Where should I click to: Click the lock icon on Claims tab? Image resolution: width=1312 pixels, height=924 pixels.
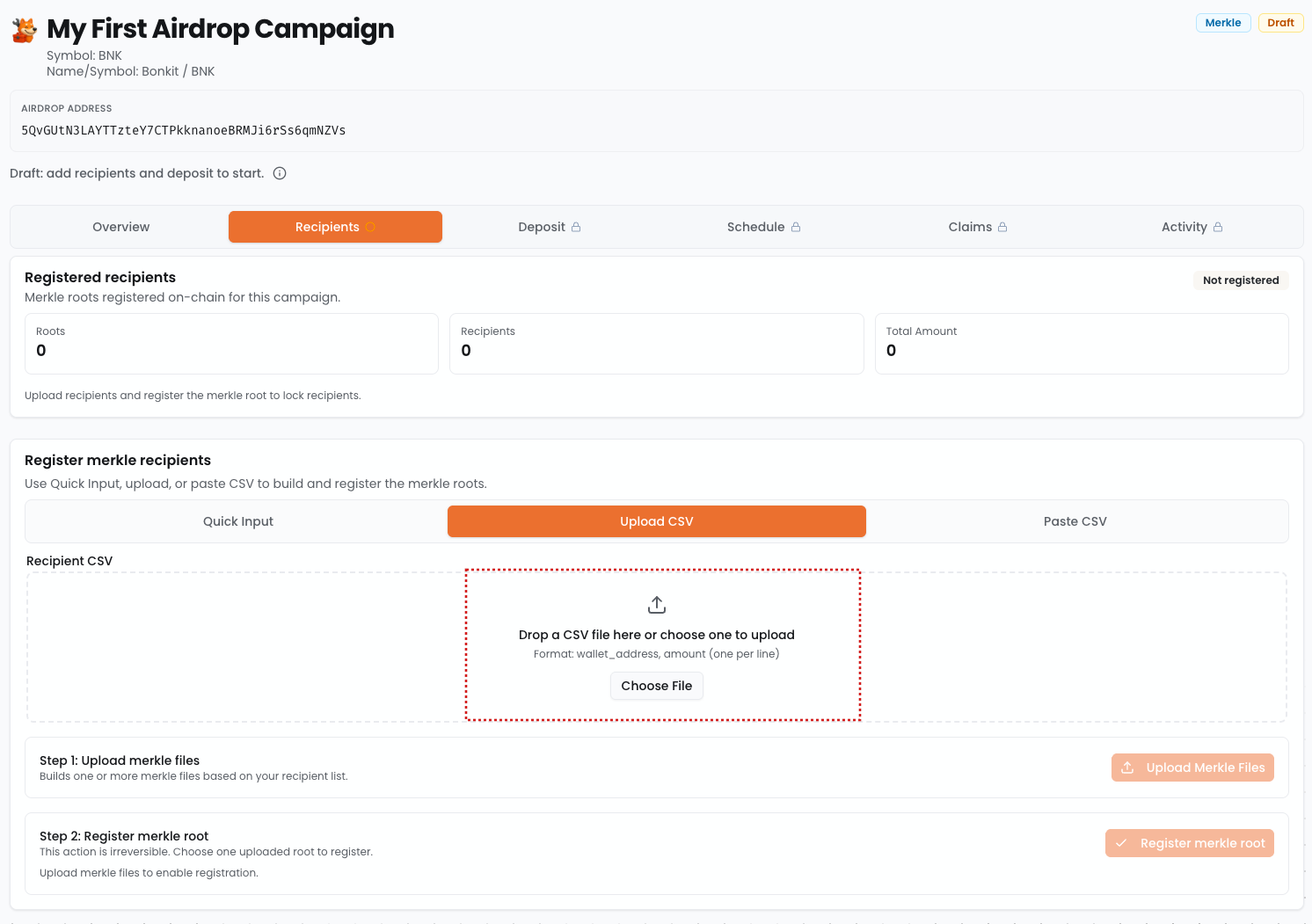coord(1002,227)
